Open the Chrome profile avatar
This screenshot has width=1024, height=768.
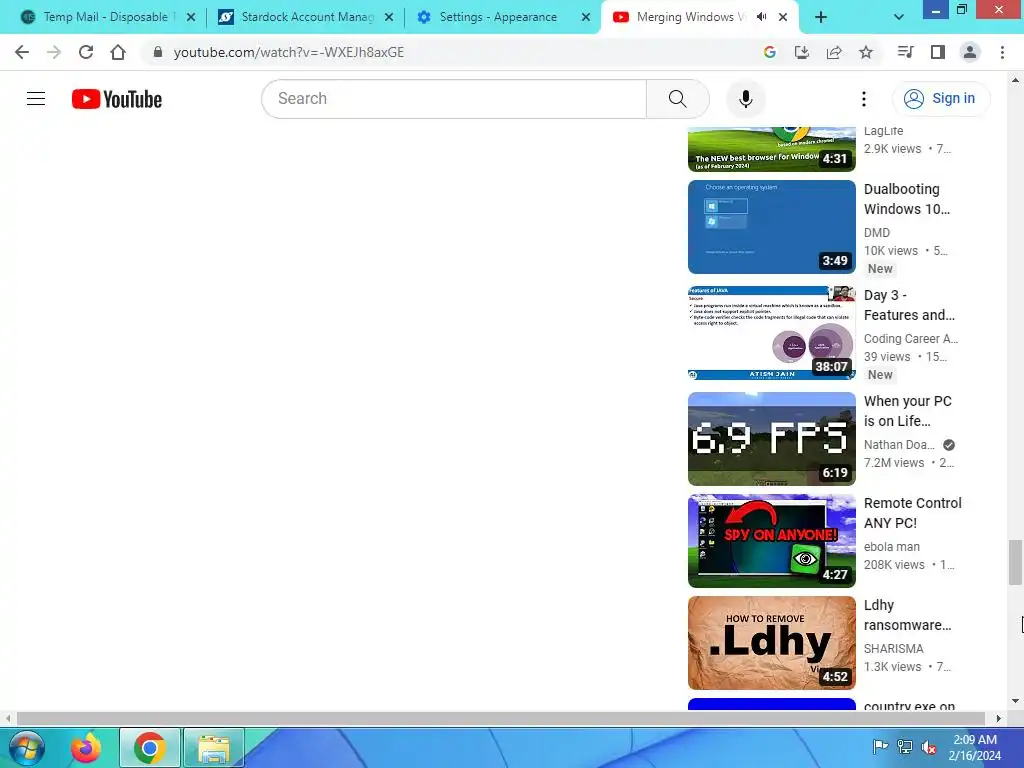click(x=970, y=52)
